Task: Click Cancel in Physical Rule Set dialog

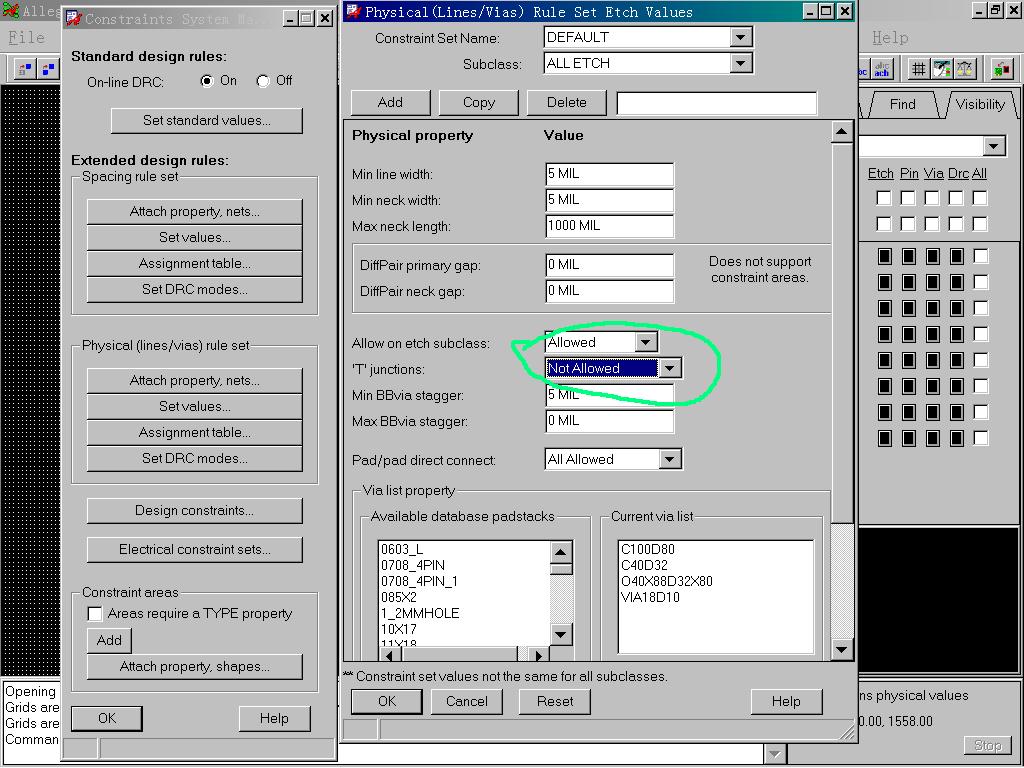Action: (x=467, y=701)
